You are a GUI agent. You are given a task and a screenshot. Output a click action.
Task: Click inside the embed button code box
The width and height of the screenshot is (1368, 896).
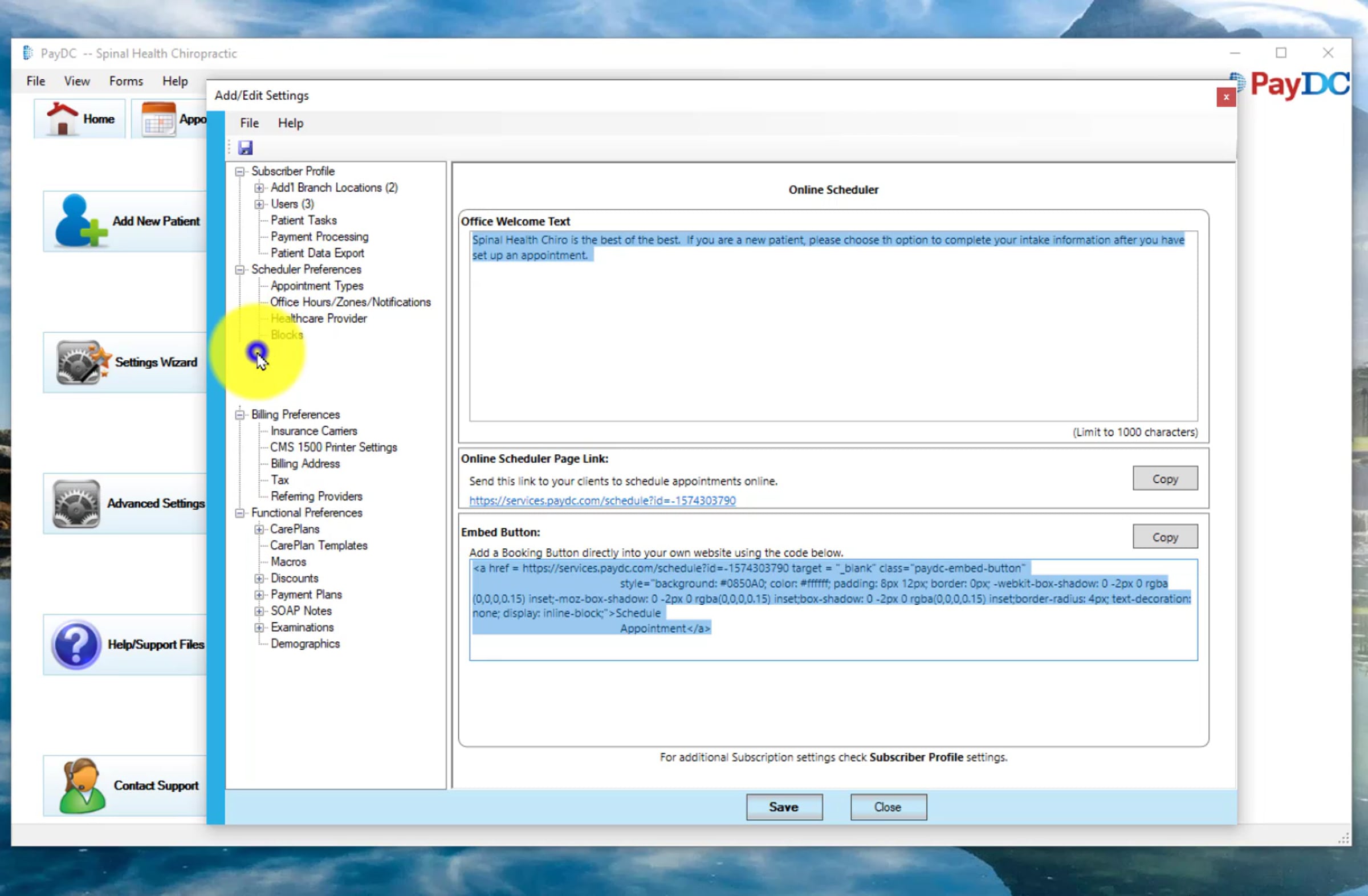(833, 610)
